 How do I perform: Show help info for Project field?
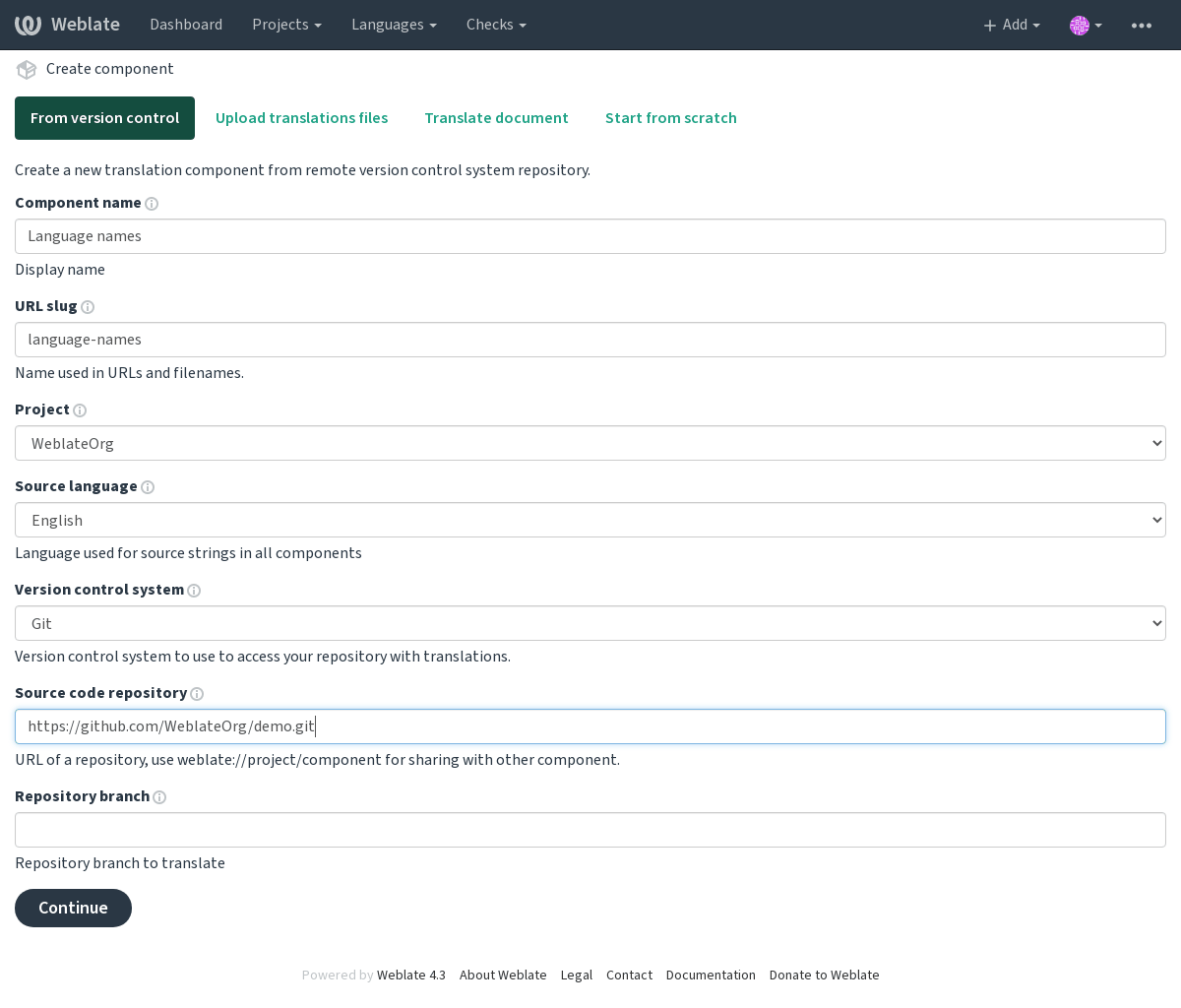80,410
